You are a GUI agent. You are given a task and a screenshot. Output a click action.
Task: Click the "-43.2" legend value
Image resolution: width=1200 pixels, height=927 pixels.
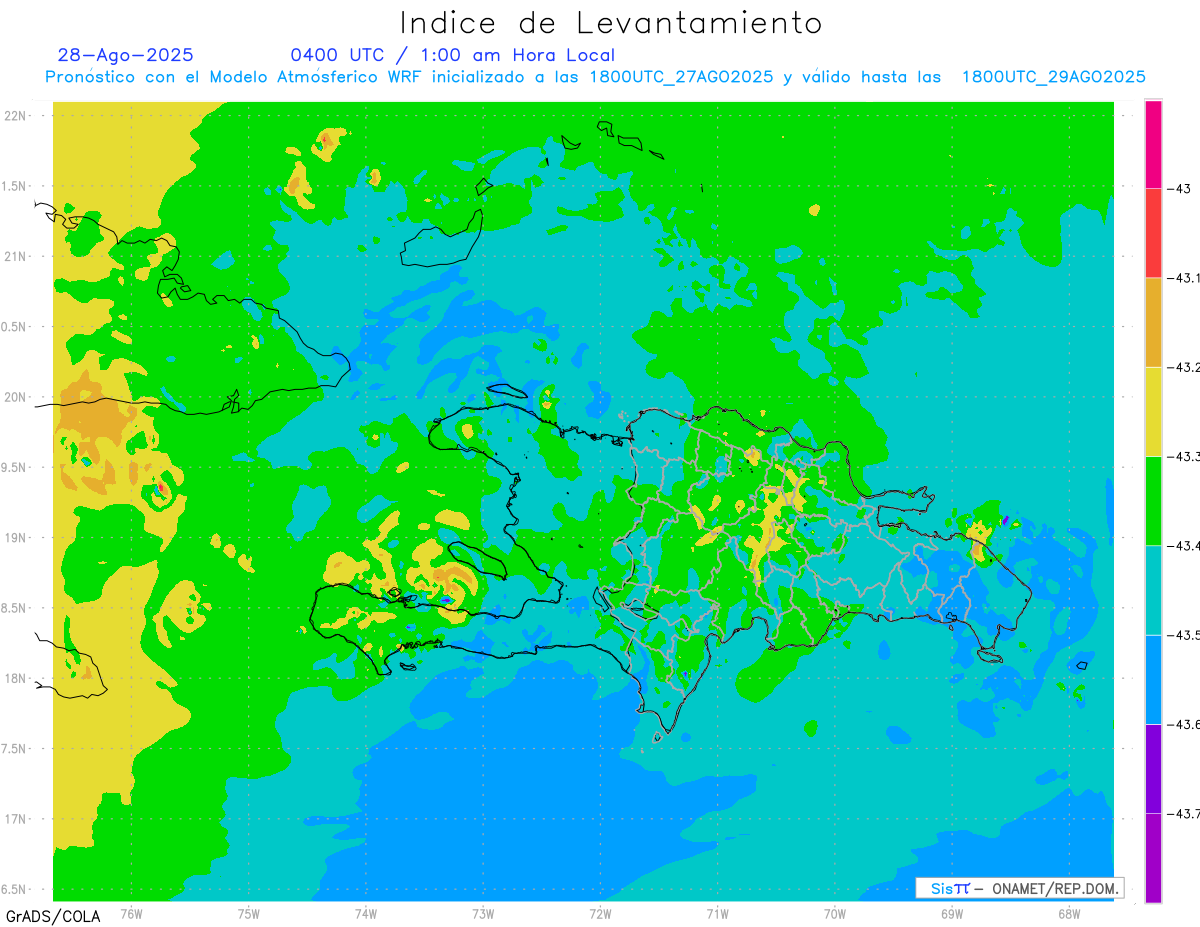(x=1183, y=367)
